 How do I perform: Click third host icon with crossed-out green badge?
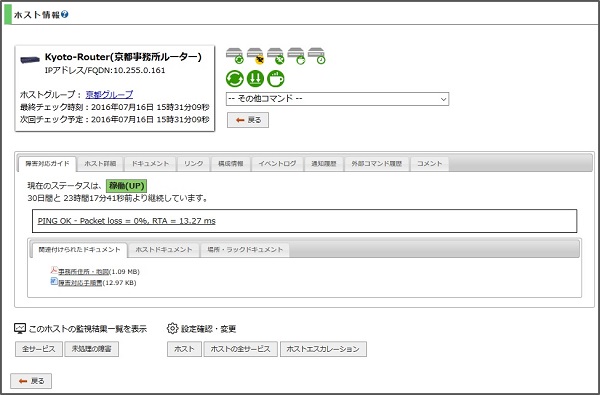tap(276, 55)
